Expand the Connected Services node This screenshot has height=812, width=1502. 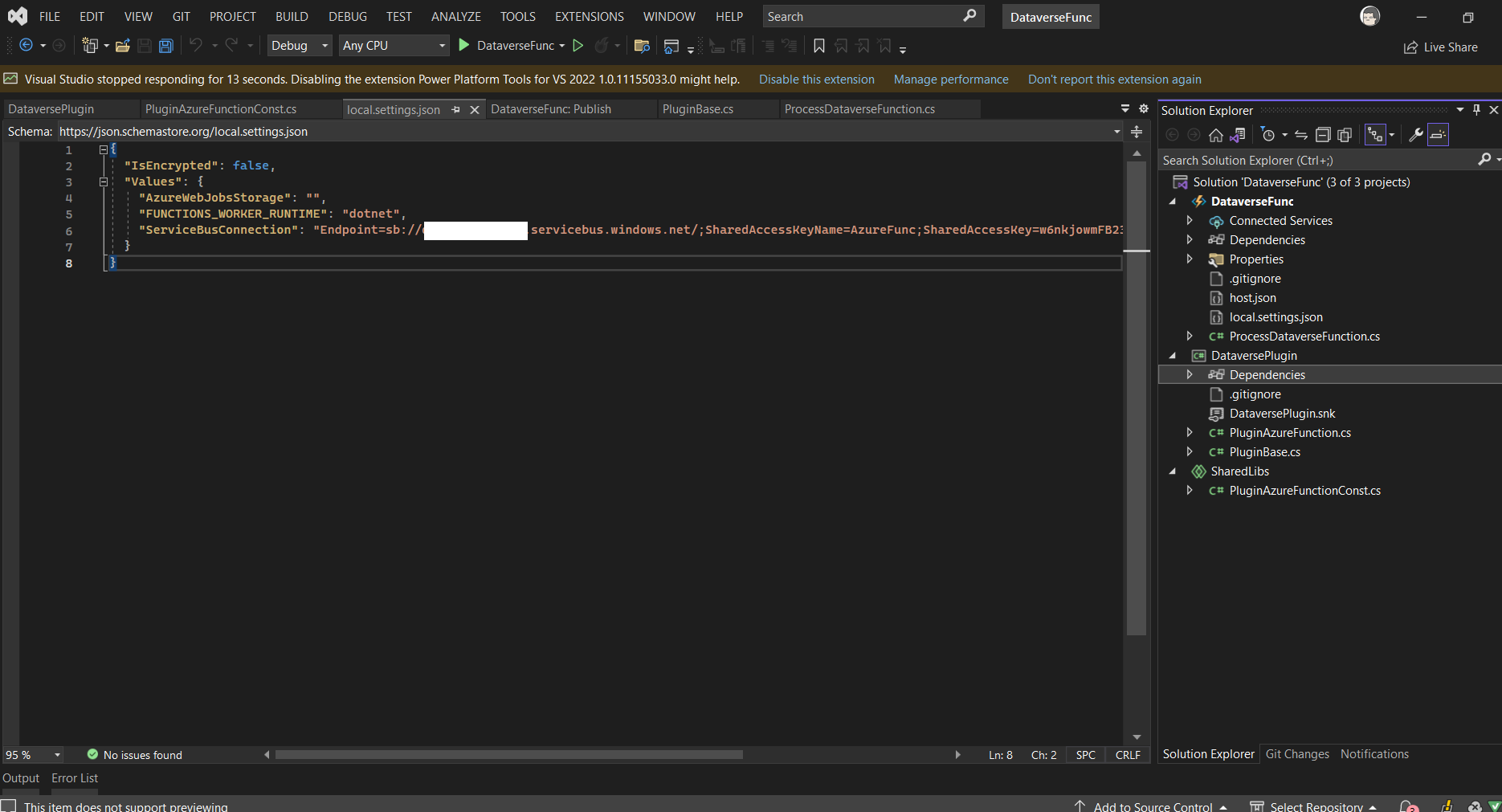pyautogui.click(x=1190, y=220)
